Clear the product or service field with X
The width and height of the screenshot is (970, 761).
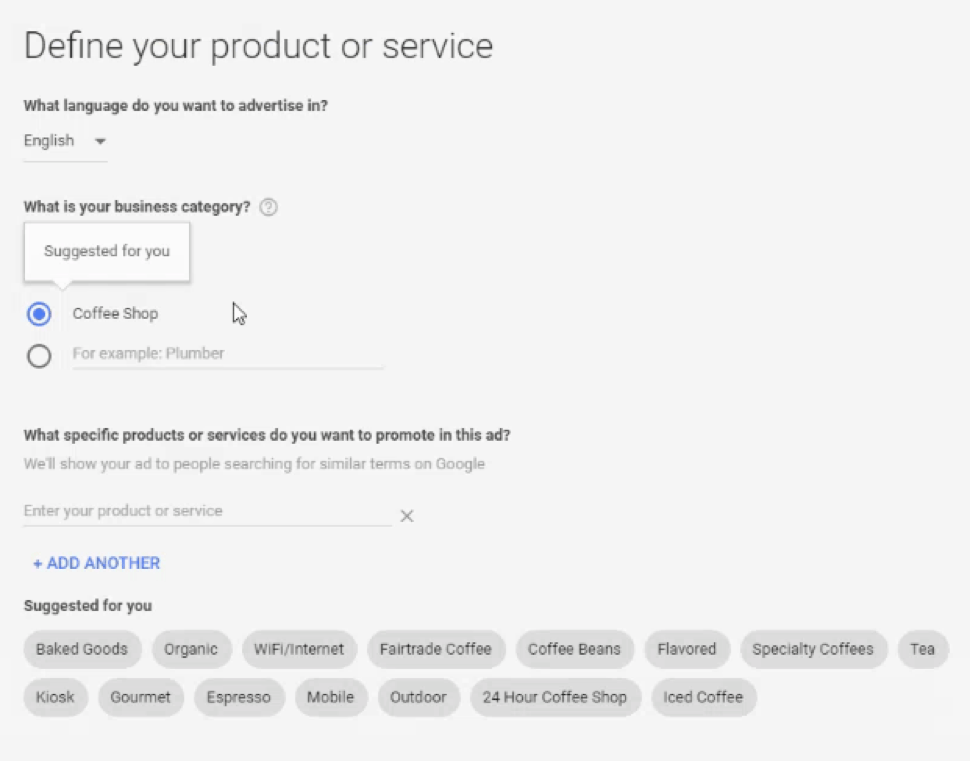pyautogui.click(x=407, y=516)
